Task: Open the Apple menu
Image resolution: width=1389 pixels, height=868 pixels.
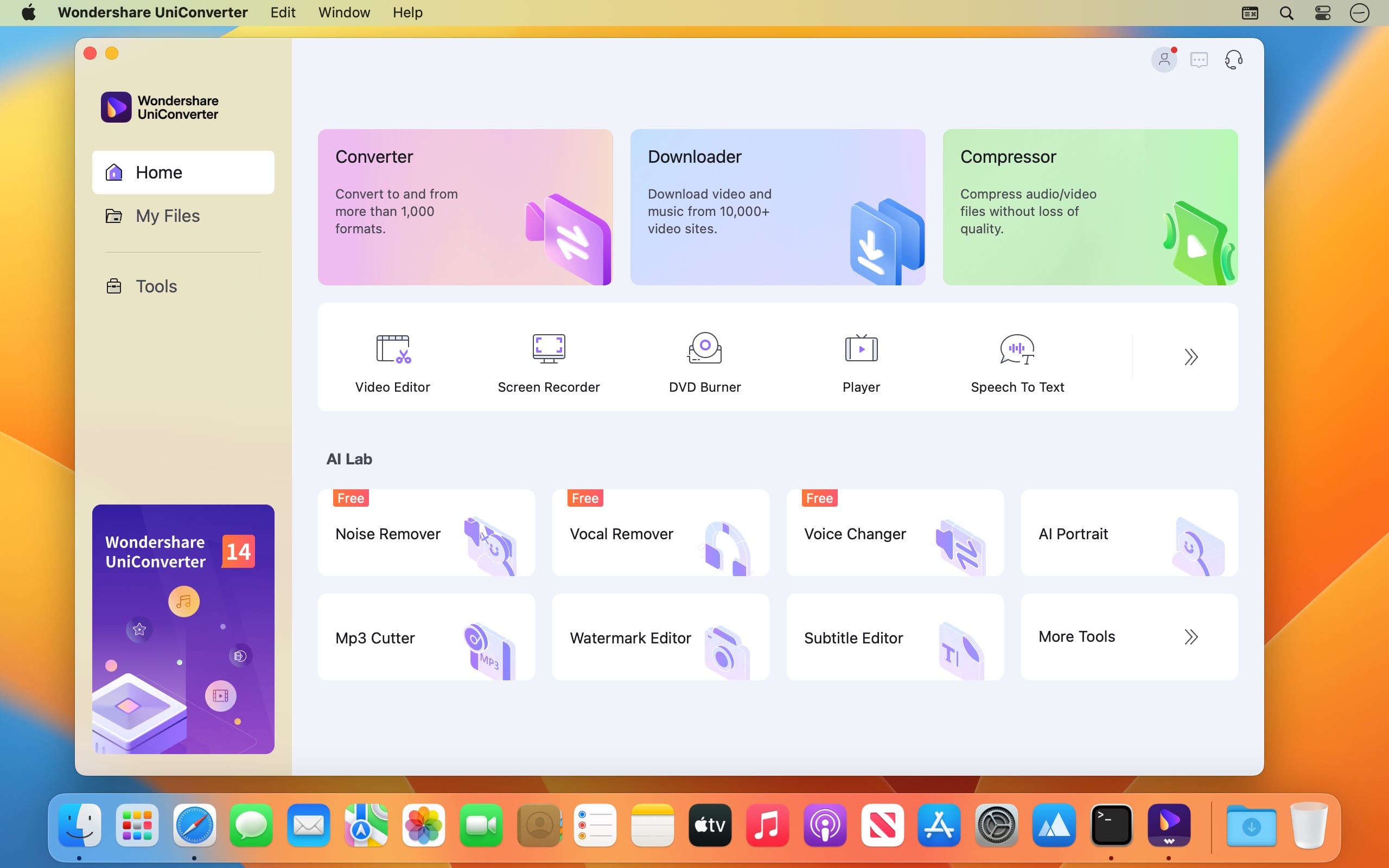Action: click(29, 12)
